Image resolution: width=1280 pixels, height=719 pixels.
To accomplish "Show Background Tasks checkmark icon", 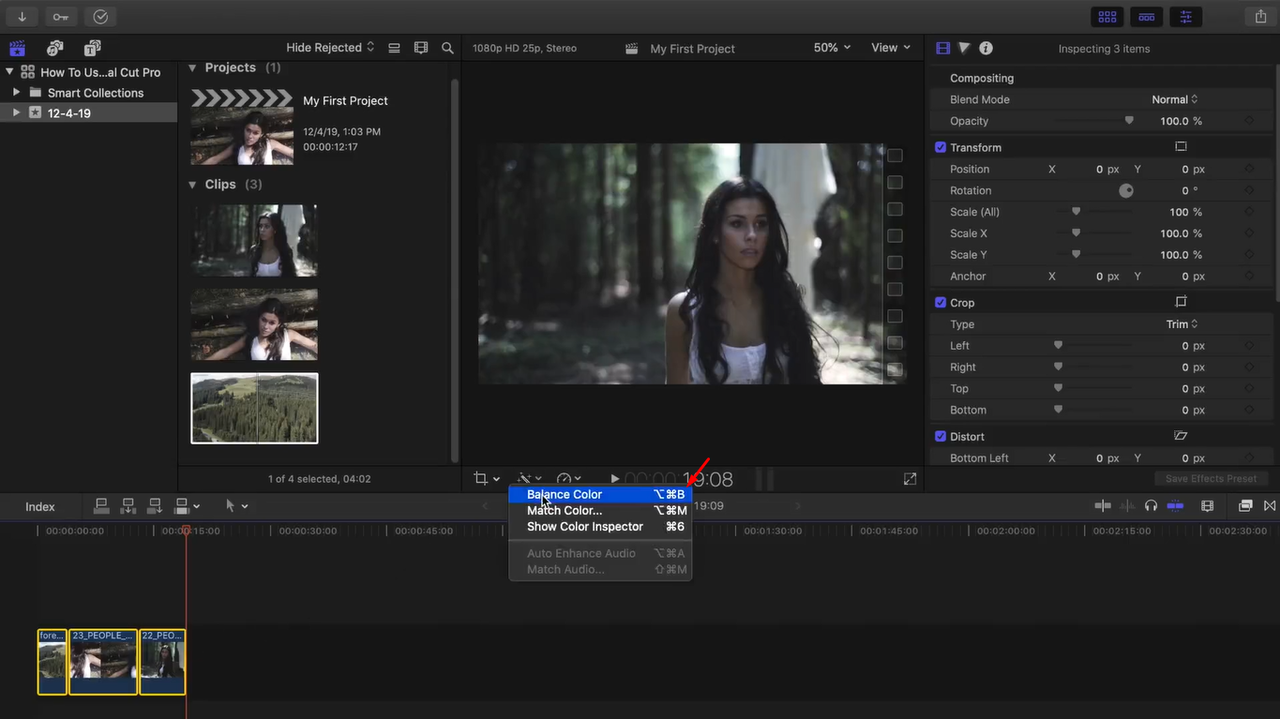I will pos(100,17).
